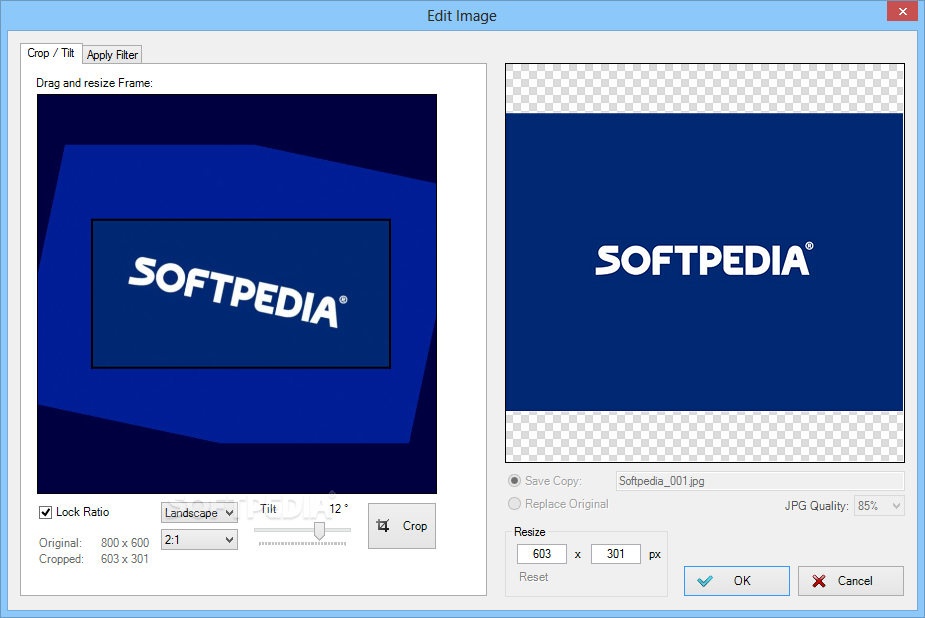The width and height of the screenshot is (925, 618).
Task: Click the Crop button
Action: (x=402, y=526)
